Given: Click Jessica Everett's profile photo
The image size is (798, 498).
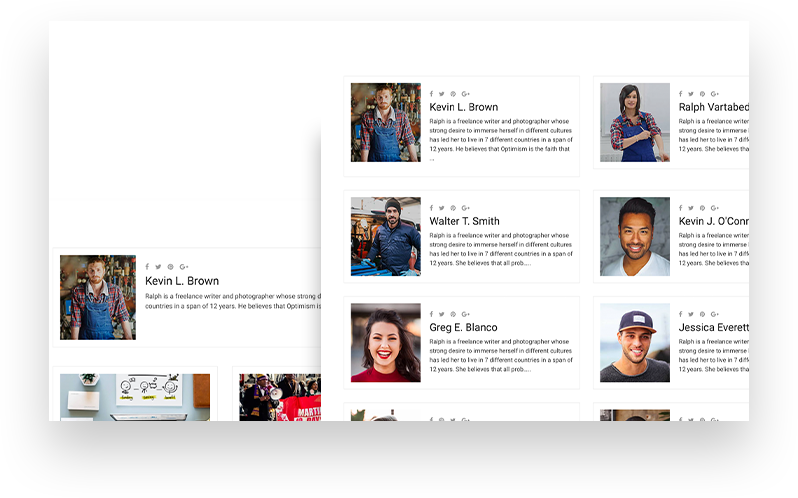Looking at the screenshot, I should point(634,342).
